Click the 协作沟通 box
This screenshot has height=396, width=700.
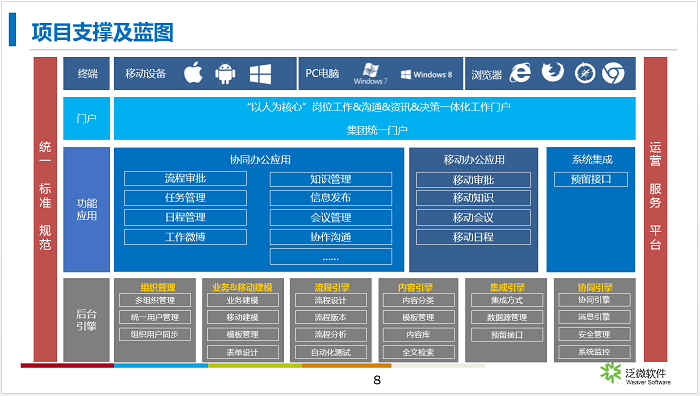coord(331,237)
